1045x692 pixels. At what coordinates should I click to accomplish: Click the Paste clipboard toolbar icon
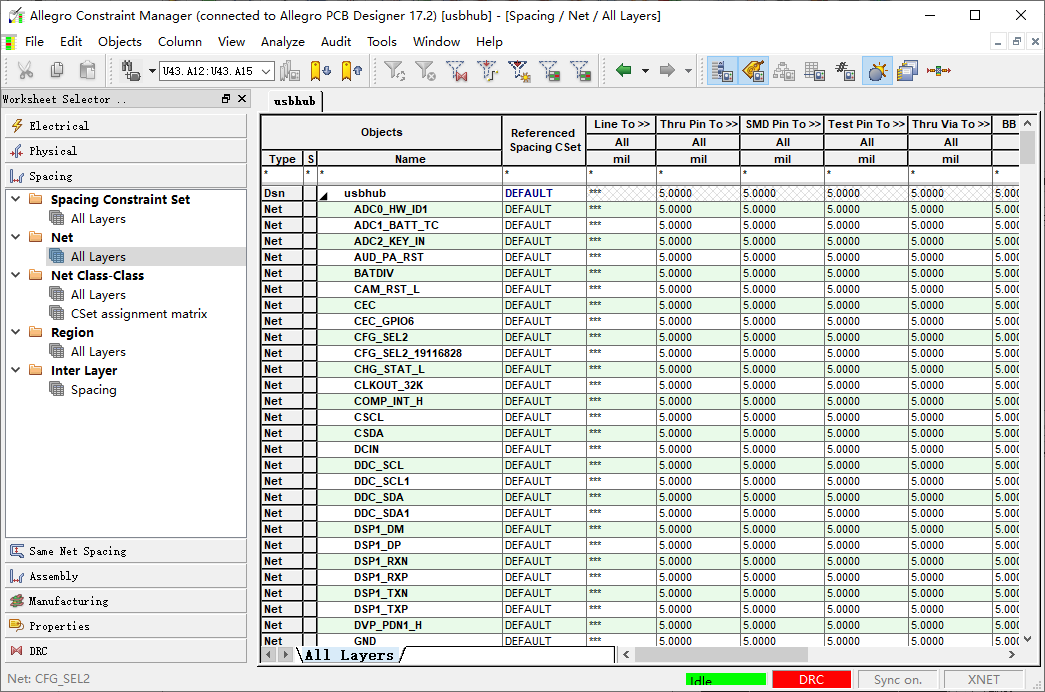[x=87, y=70]
